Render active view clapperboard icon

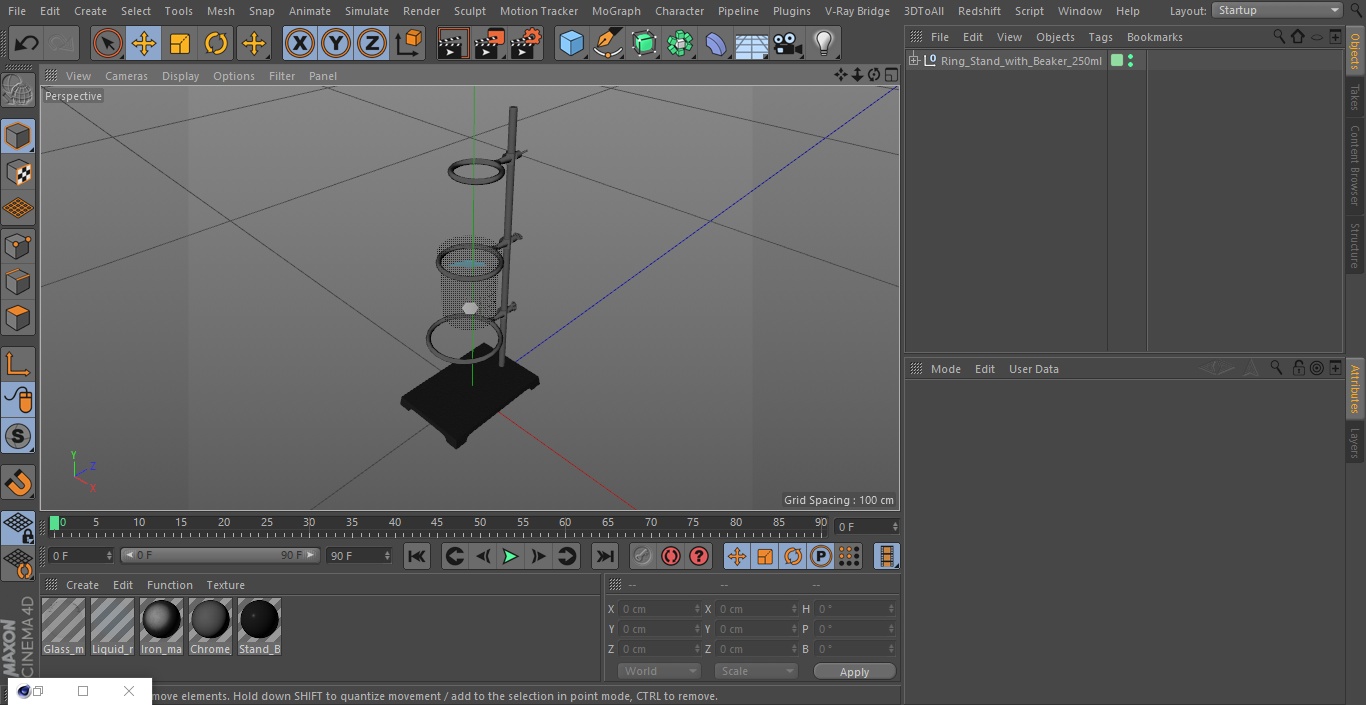[453, 44]
